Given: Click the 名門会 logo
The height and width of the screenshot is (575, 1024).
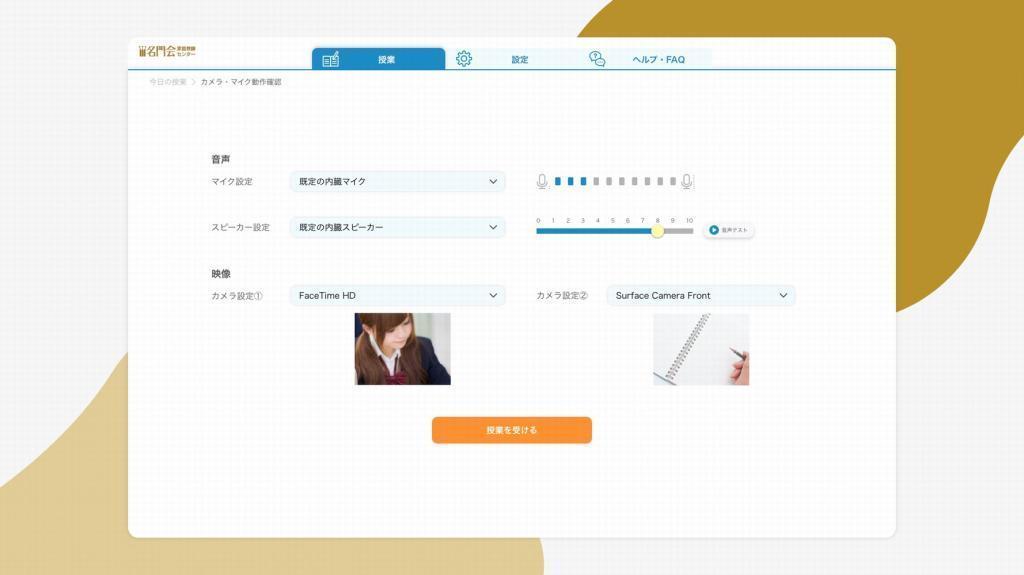Looking at the screenshot, I should point(167,51).
